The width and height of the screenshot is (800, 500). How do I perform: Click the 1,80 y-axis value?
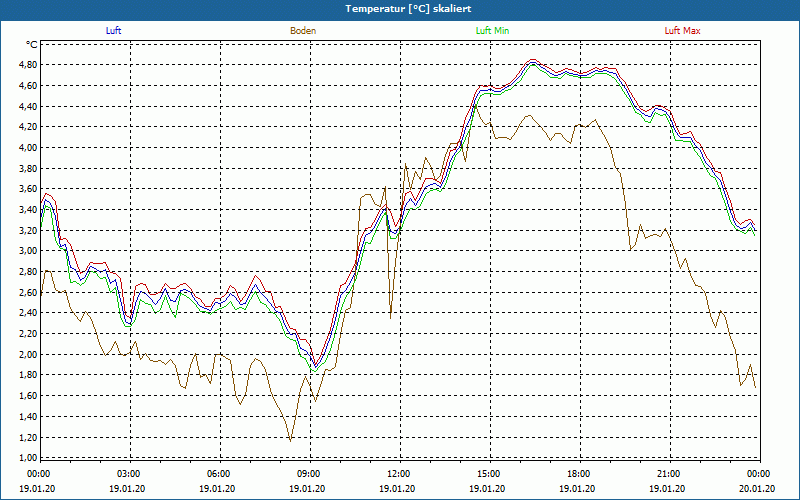point(28,375)
